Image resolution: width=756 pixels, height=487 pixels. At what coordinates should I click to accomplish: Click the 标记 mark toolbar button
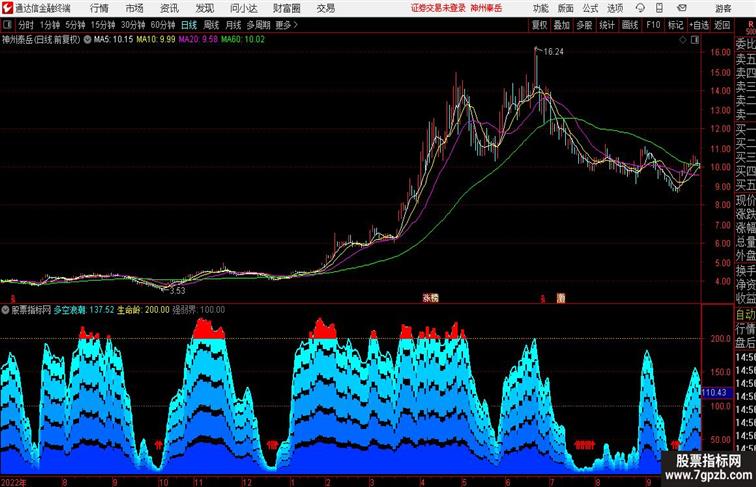(x=675, y=25)
